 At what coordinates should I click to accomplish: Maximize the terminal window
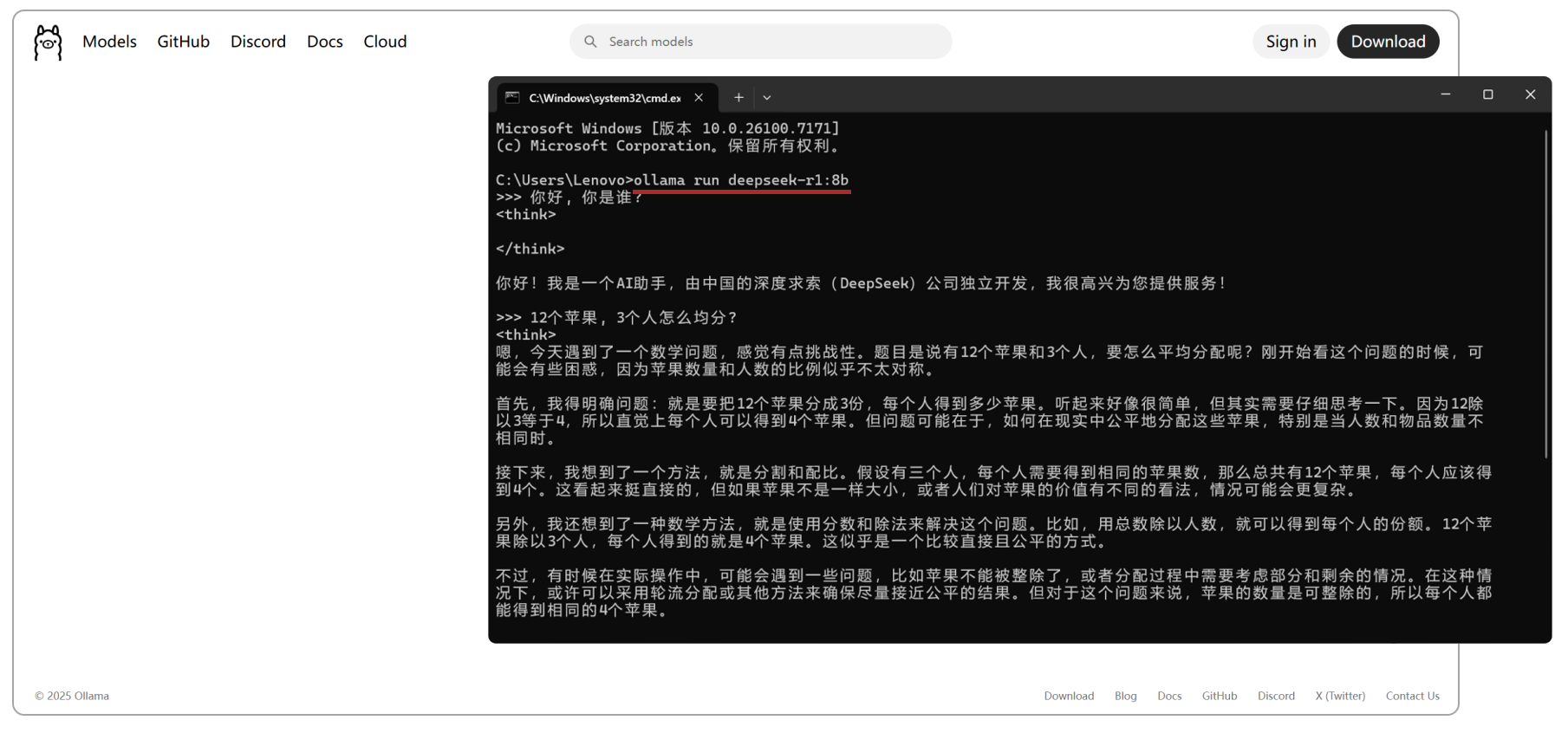click(1488, 94)
